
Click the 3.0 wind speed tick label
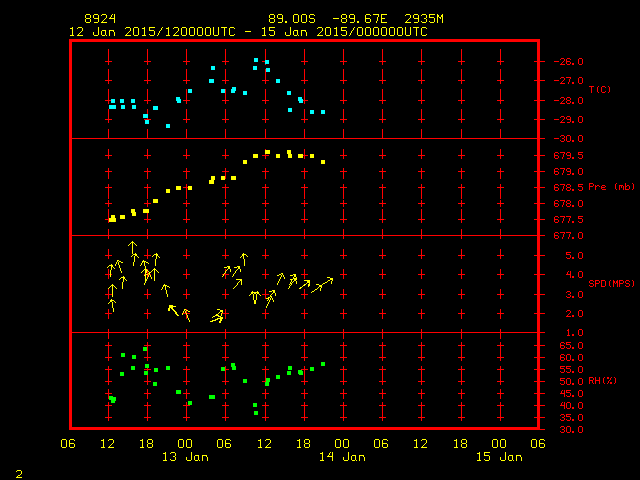pos(574,295)
